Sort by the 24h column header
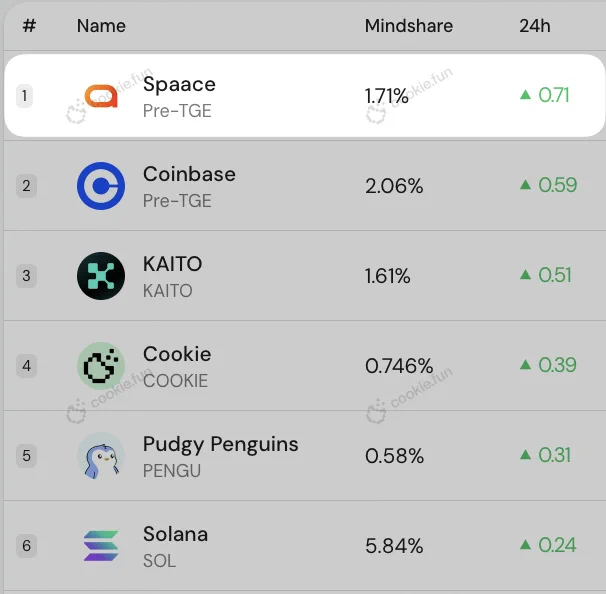 535,26
